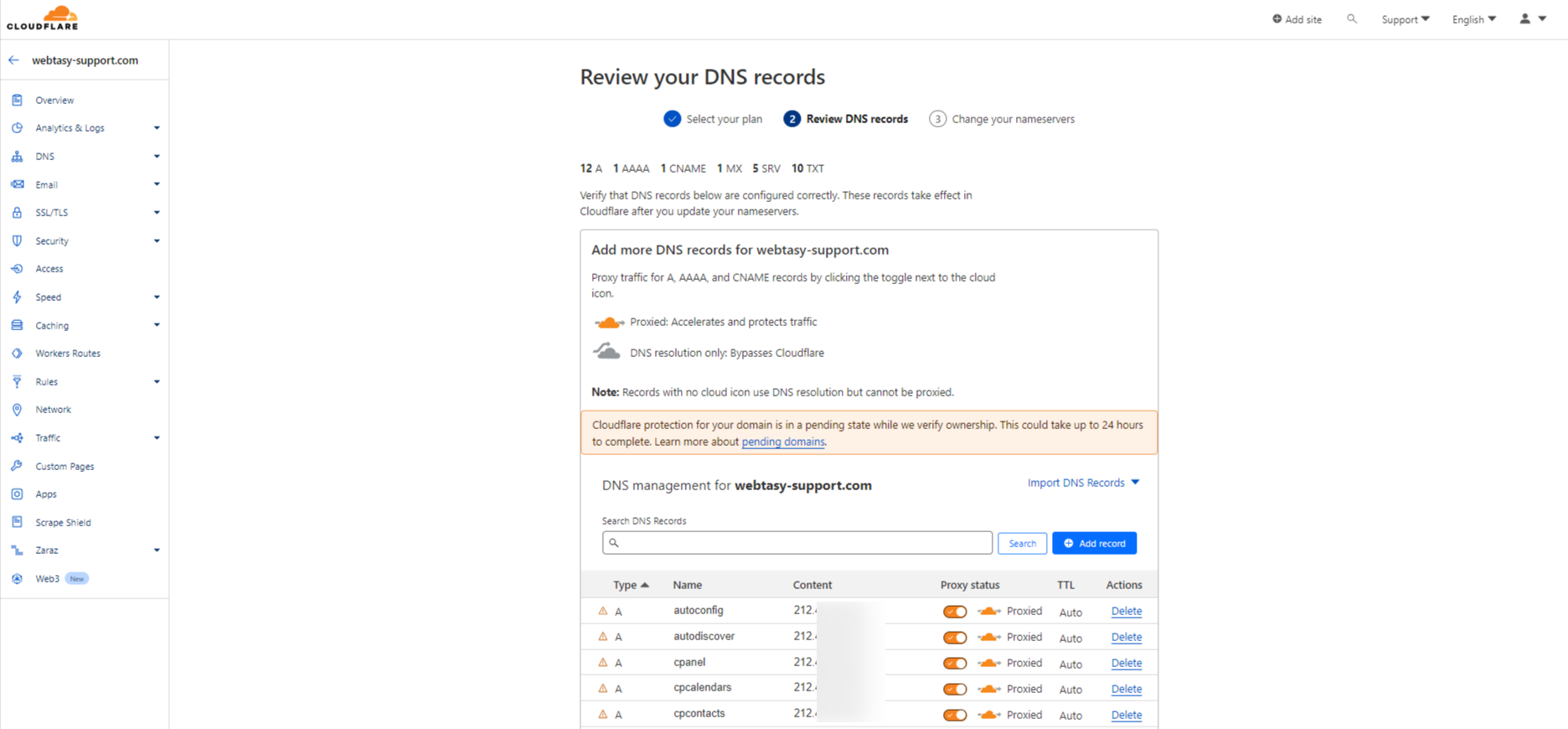Screen dimensions: 1568x729
Task: Click the Scrape Shield icon
Action: coord(17,522)
